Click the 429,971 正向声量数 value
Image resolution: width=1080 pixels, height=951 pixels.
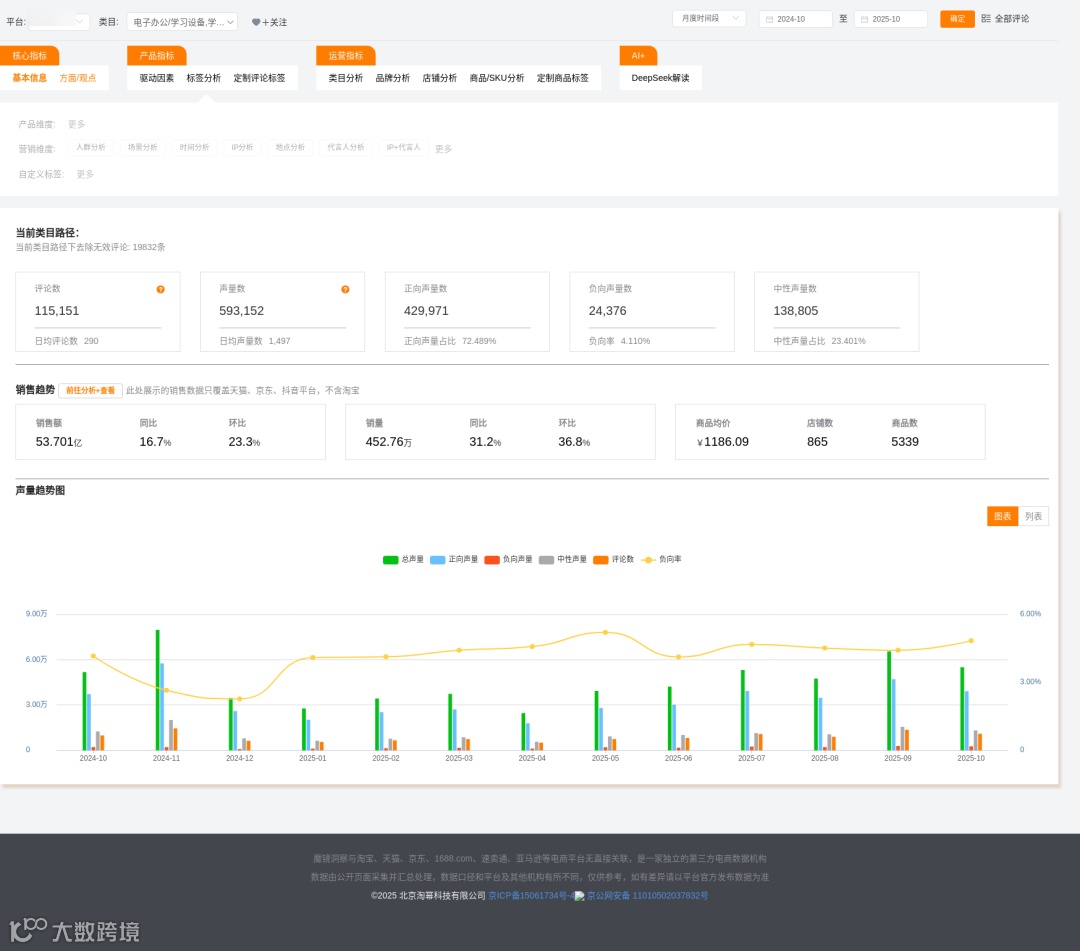(x=426, y=311)
